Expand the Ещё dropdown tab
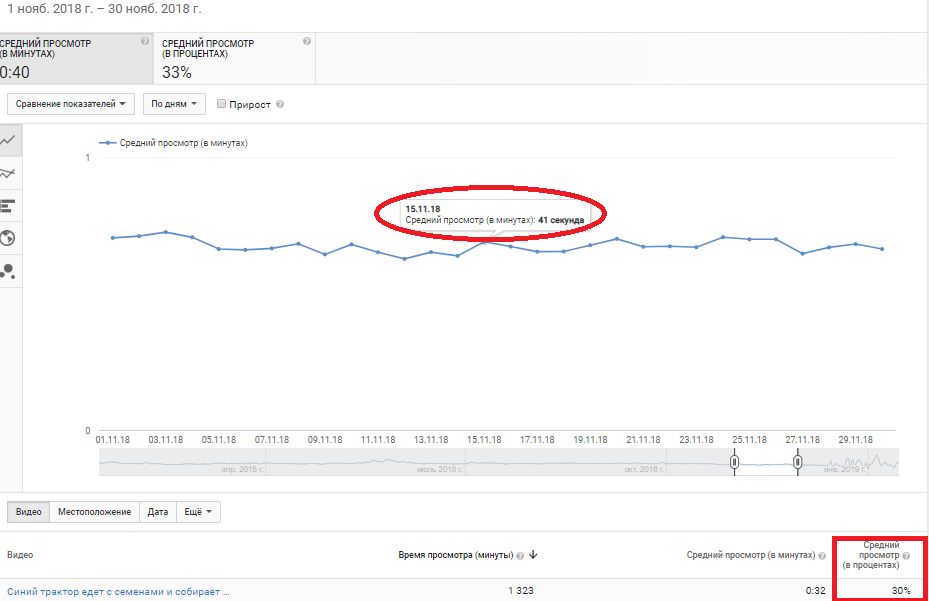This screenshot has height=601, width=929. click(197, 512)
